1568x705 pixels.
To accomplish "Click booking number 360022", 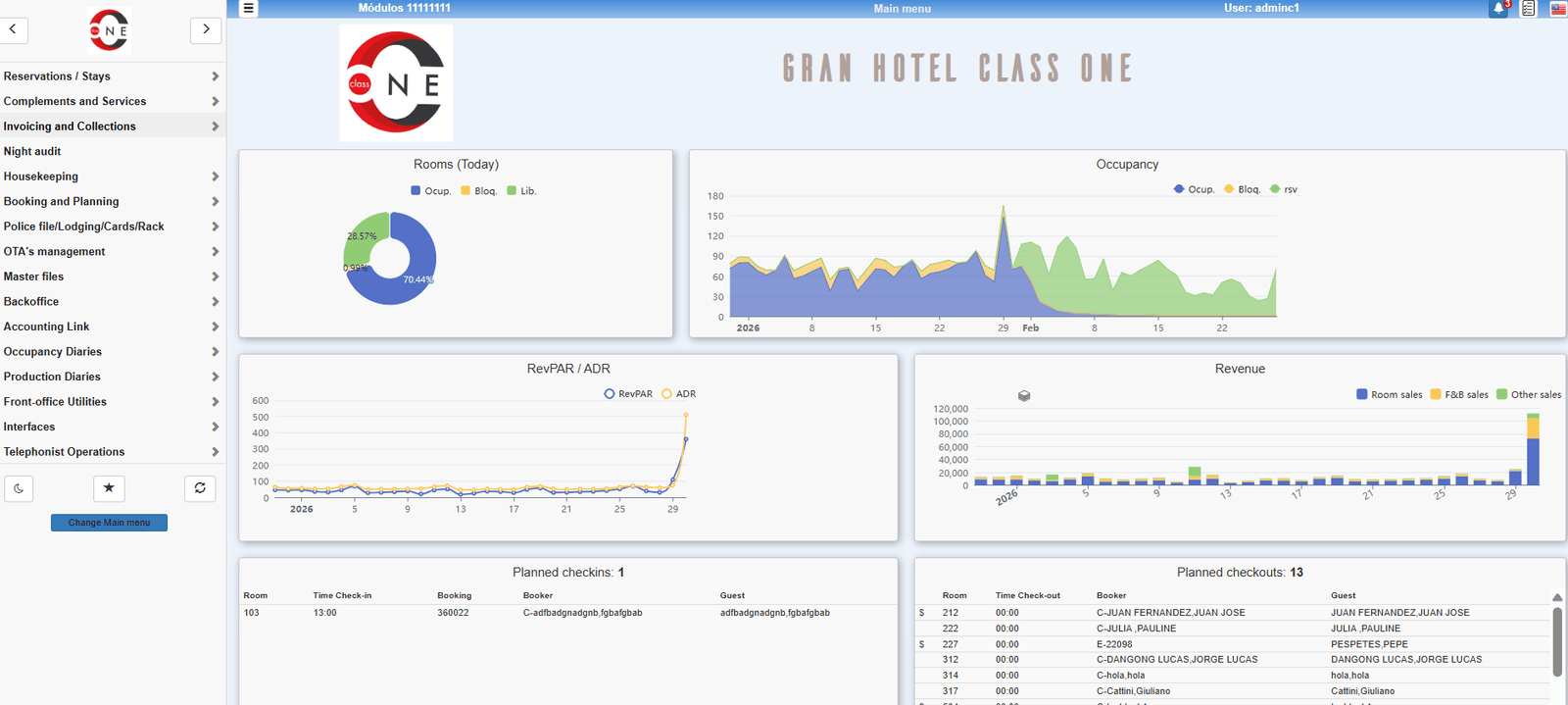I will tap(453, 613).
